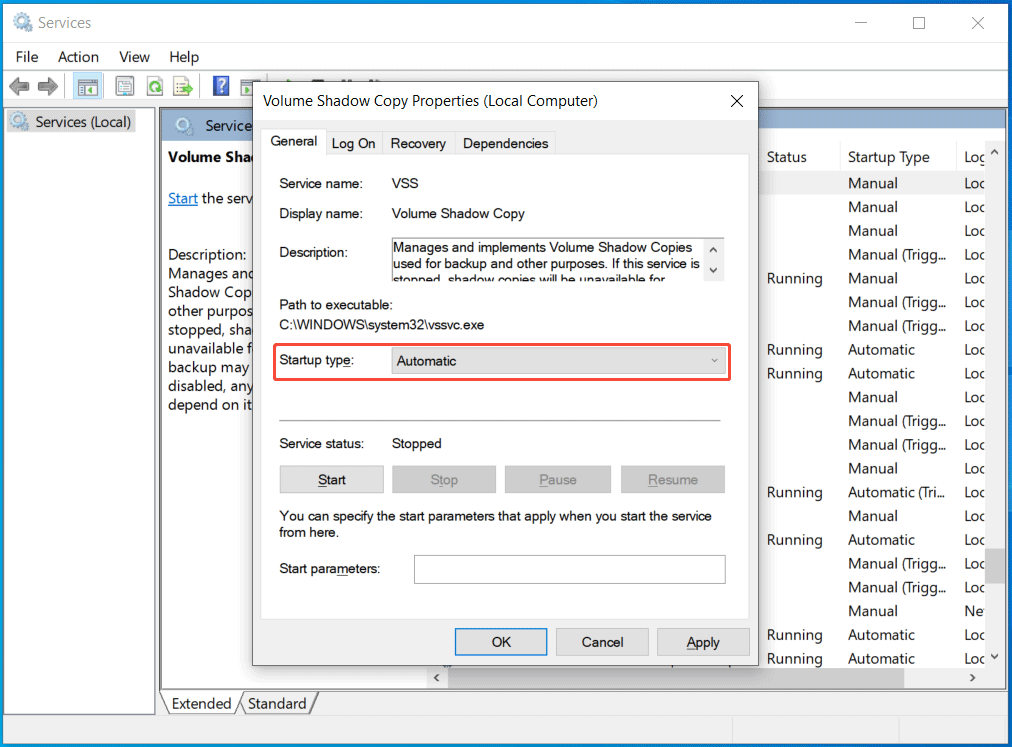Screen dimensions: 1012x747
Task: Click the Start service button
Action: 331,479
